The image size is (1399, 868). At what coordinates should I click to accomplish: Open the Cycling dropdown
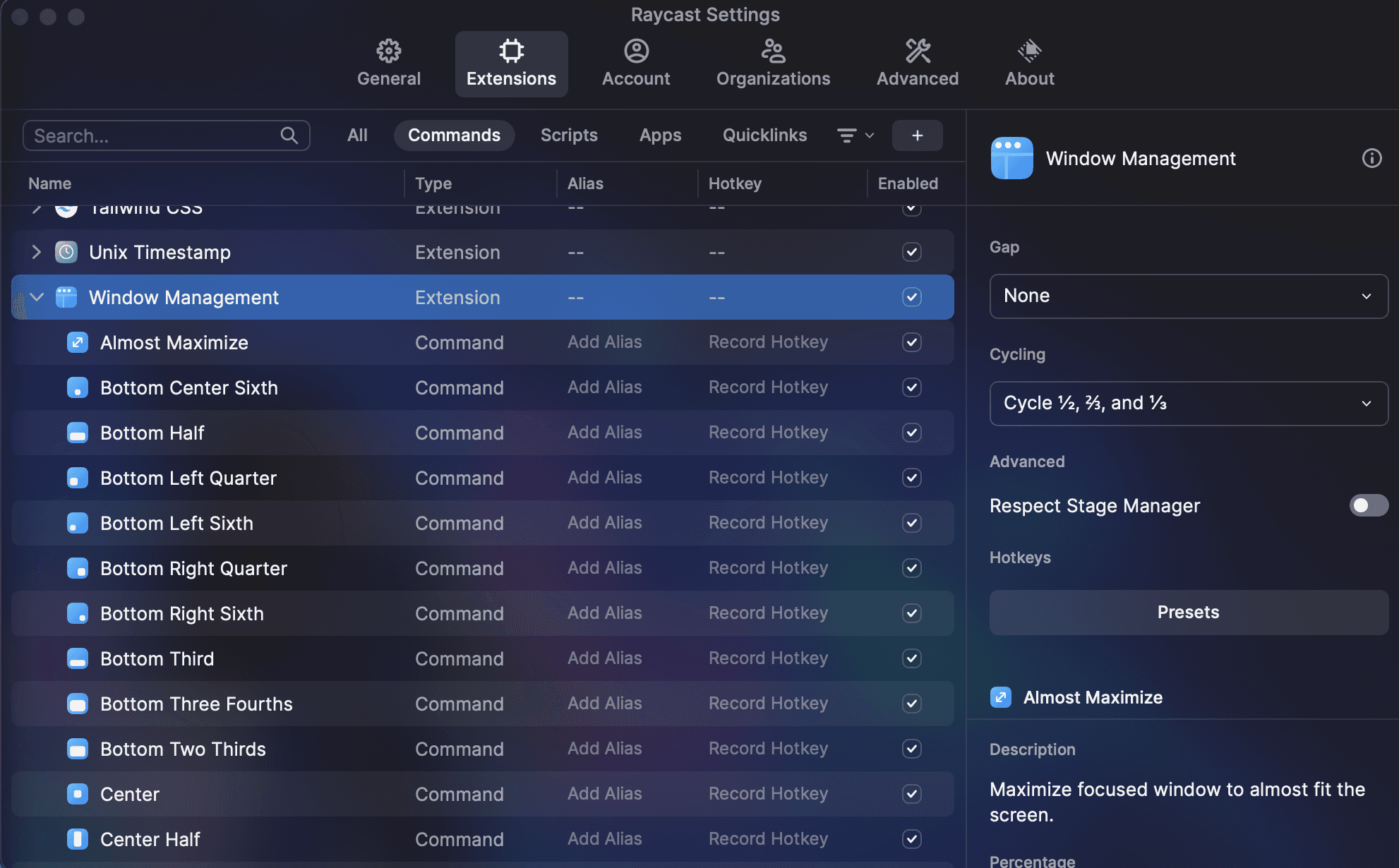(x=1189, y=403)
